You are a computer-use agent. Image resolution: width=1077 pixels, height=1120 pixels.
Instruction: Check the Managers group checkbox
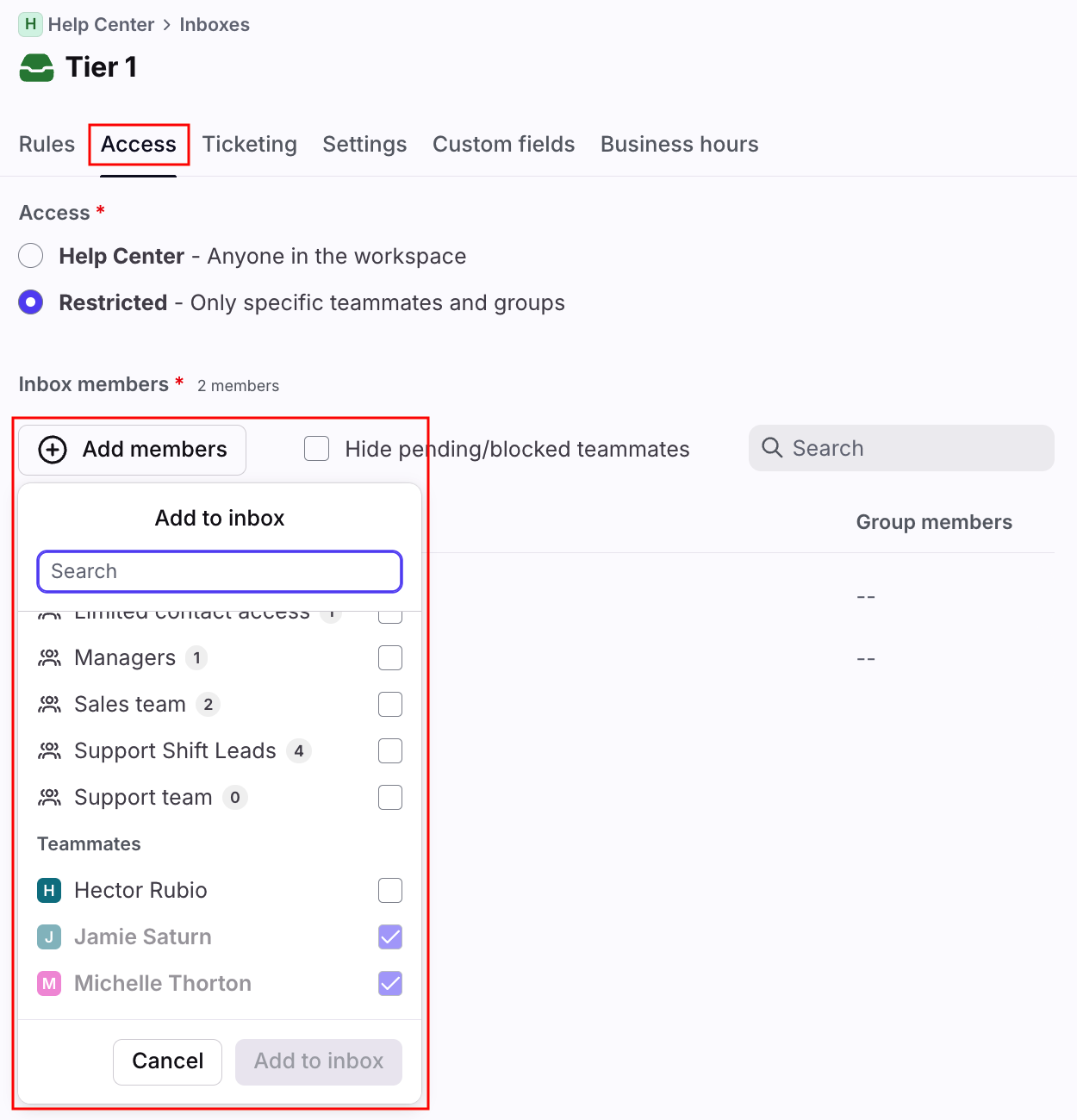click(390, 658)
